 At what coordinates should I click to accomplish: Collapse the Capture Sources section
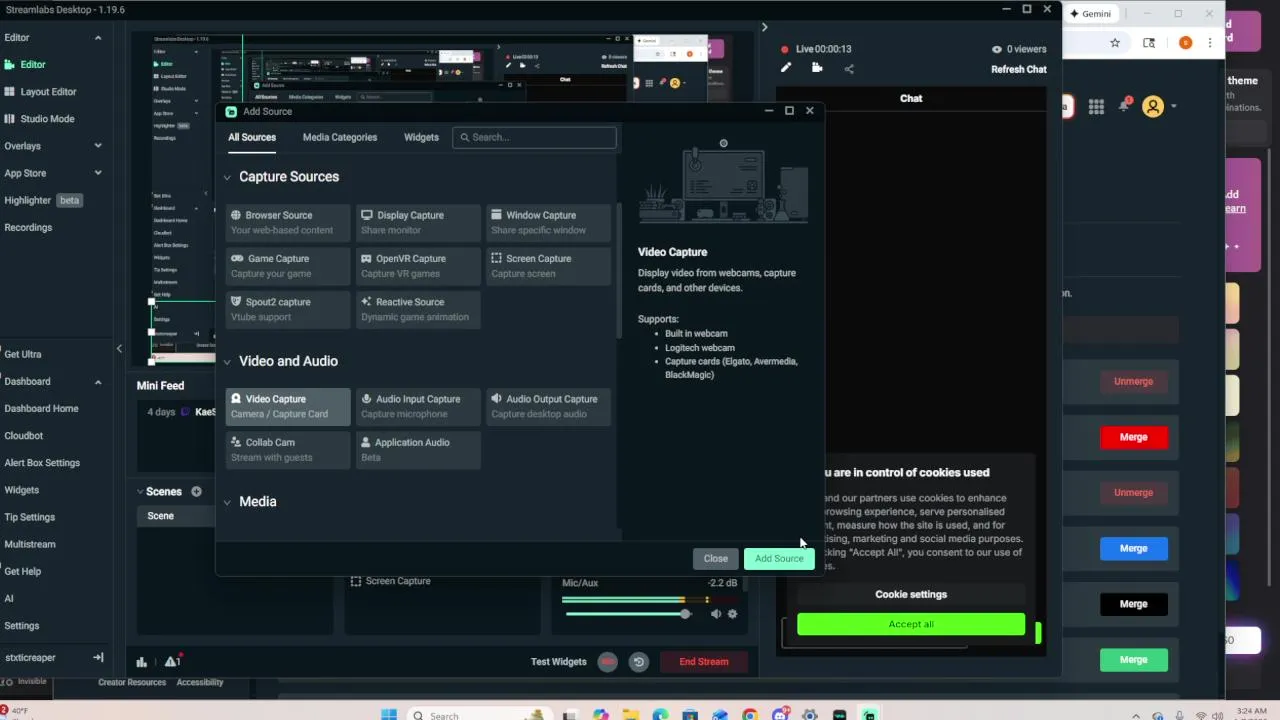click(228, 177)
